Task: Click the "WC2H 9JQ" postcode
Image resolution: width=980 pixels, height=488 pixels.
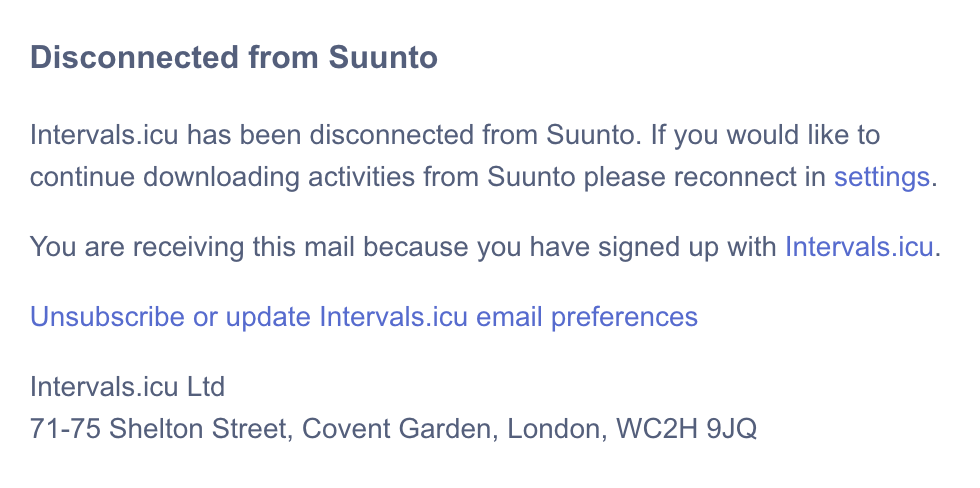Action: pos(687,429)
